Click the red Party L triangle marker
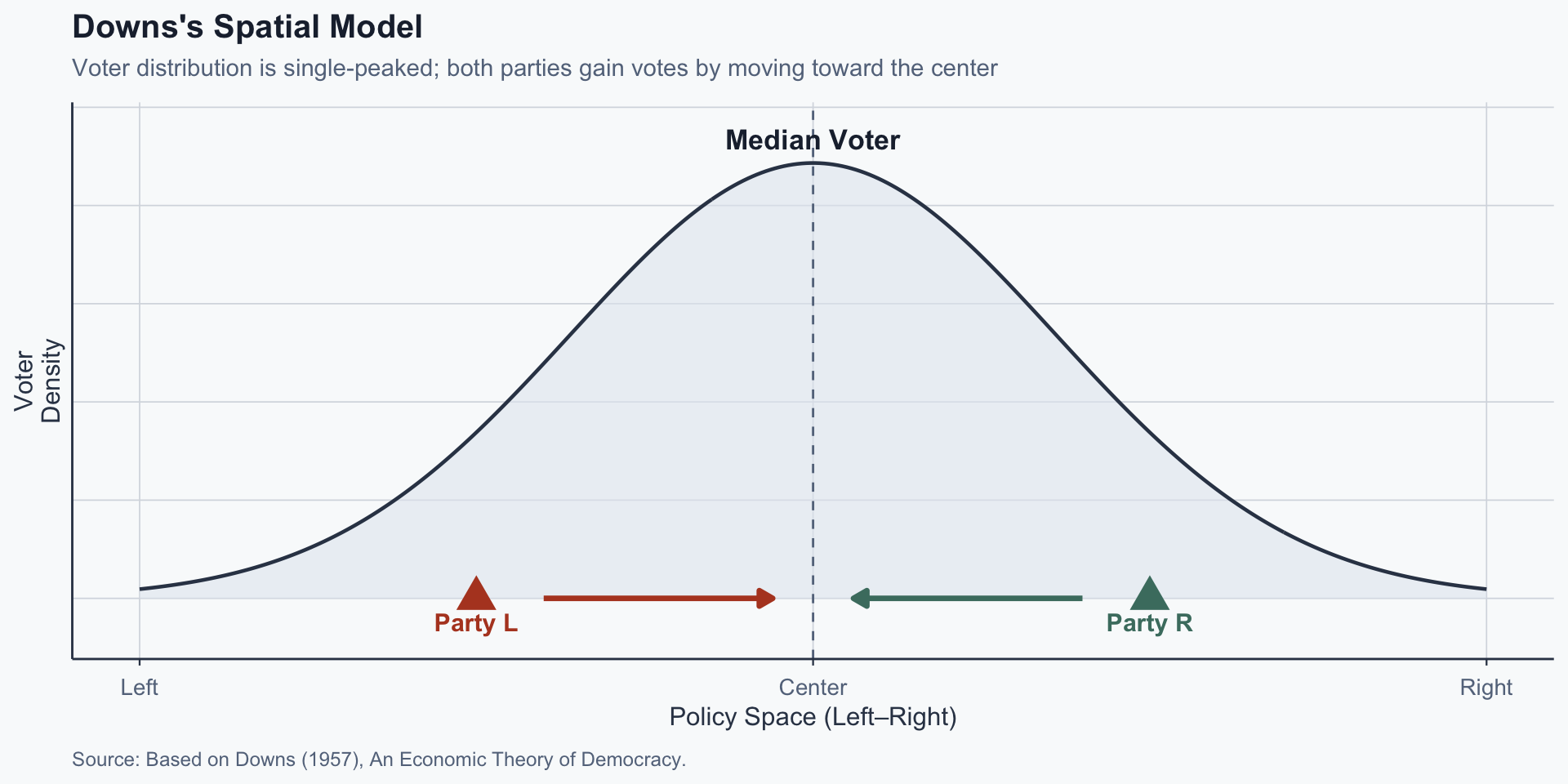This screenshot has width=1568, height=784. coord(476,595)
